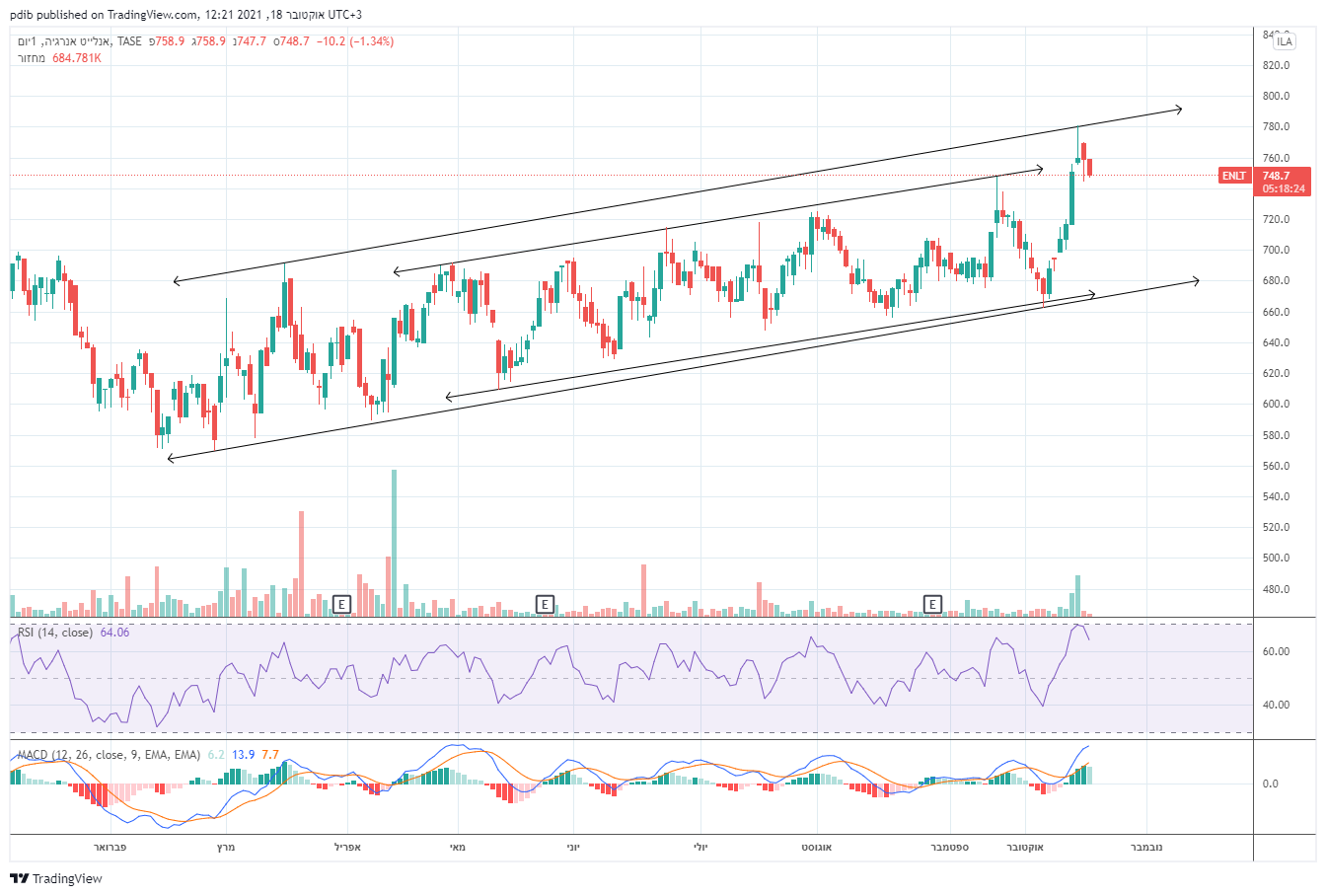Click the MACD line value 13.9
The height and width of the screenshot is (896, 1326).
[x=244, y=755]
